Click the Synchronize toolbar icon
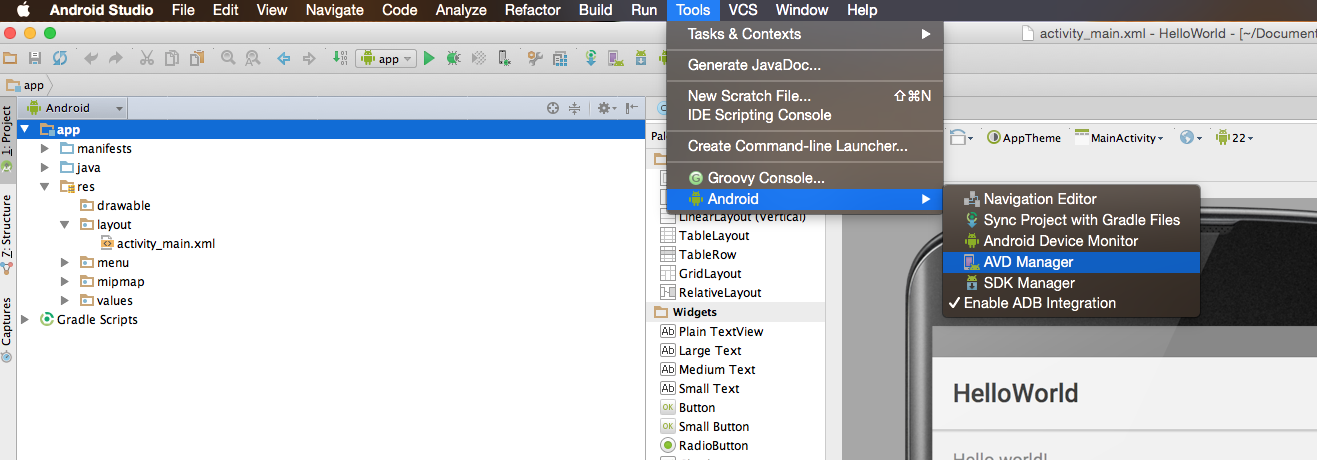Screen dimensions: 1317x460 [x=60, y=59]
